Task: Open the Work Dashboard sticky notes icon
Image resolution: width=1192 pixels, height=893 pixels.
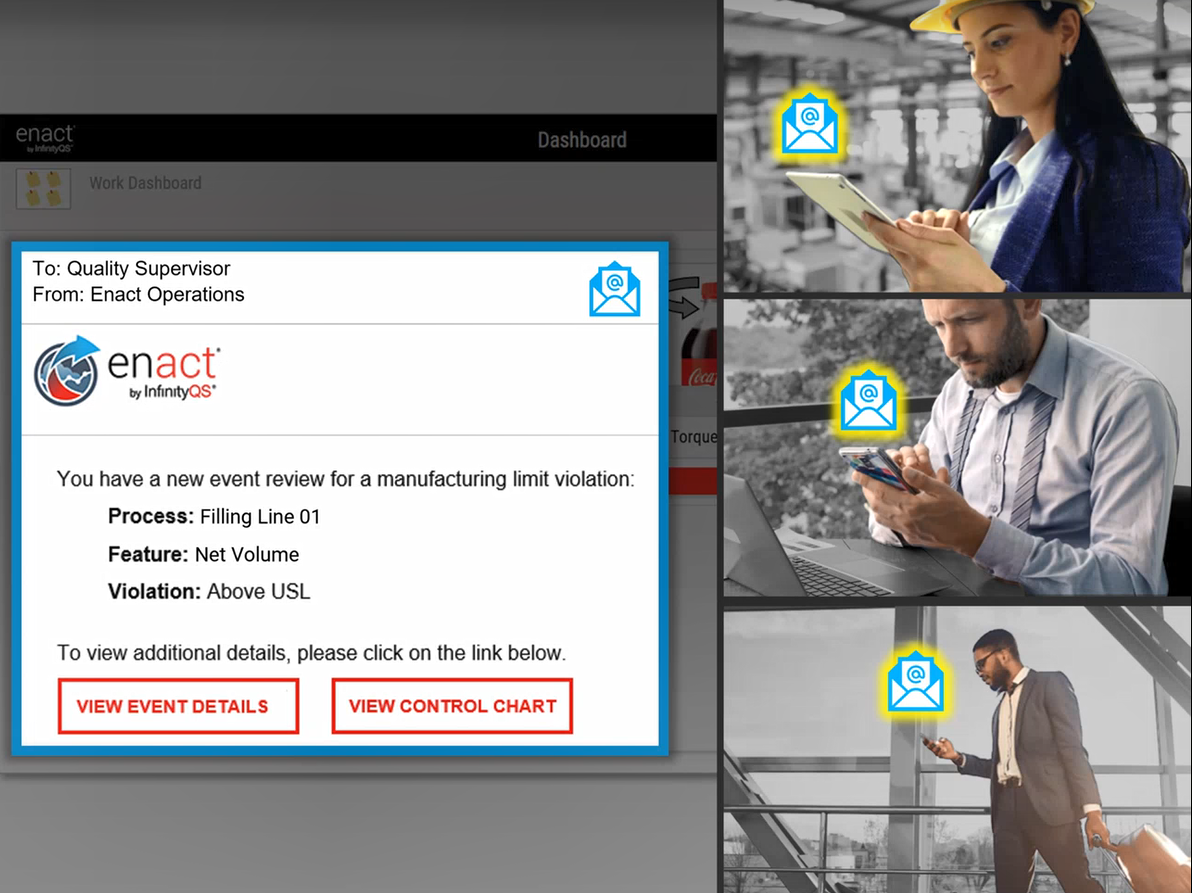Action: (43, 188)
